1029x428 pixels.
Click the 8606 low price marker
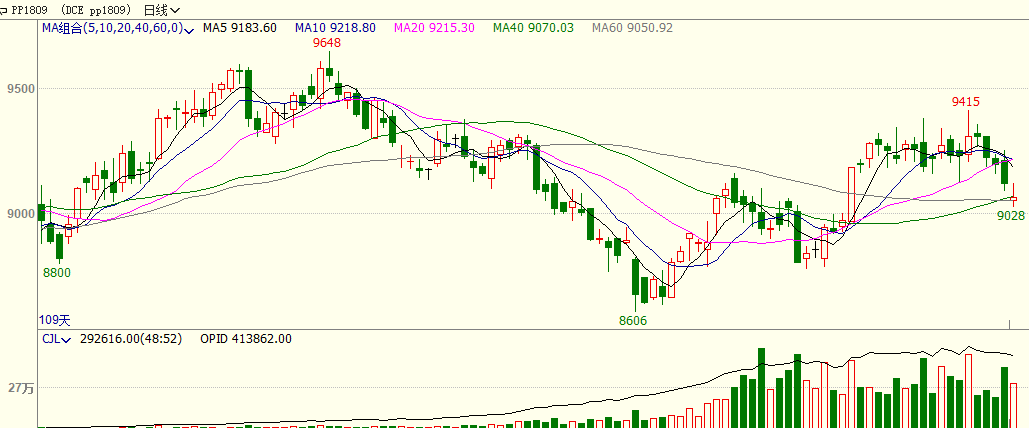(x=633, y=321)
